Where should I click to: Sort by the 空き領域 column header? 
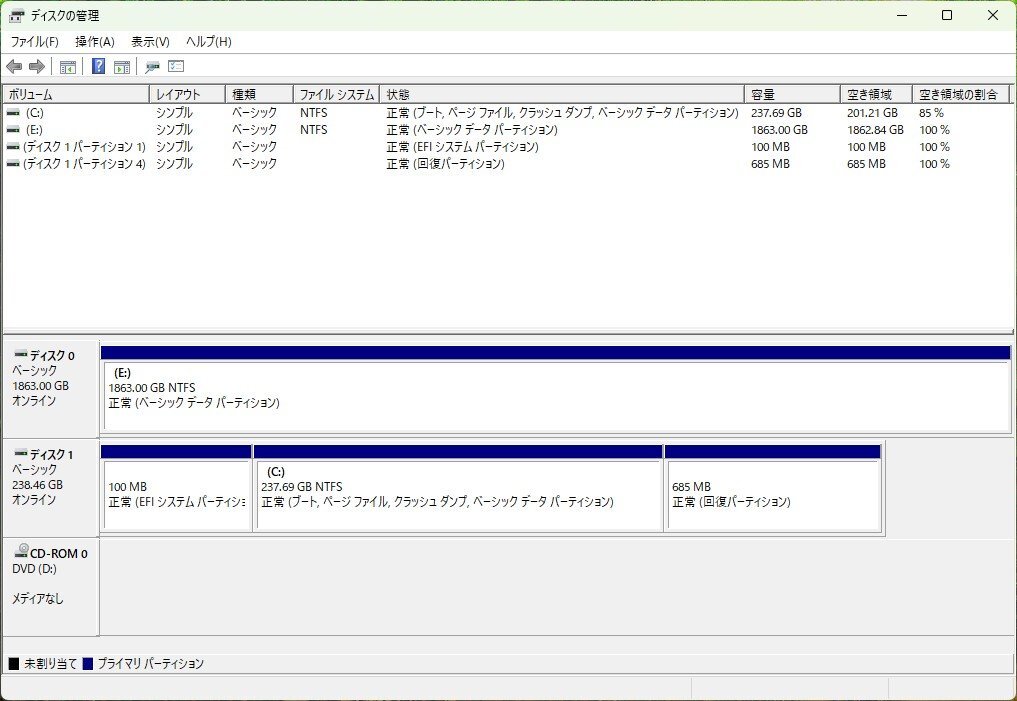[876, 94]
